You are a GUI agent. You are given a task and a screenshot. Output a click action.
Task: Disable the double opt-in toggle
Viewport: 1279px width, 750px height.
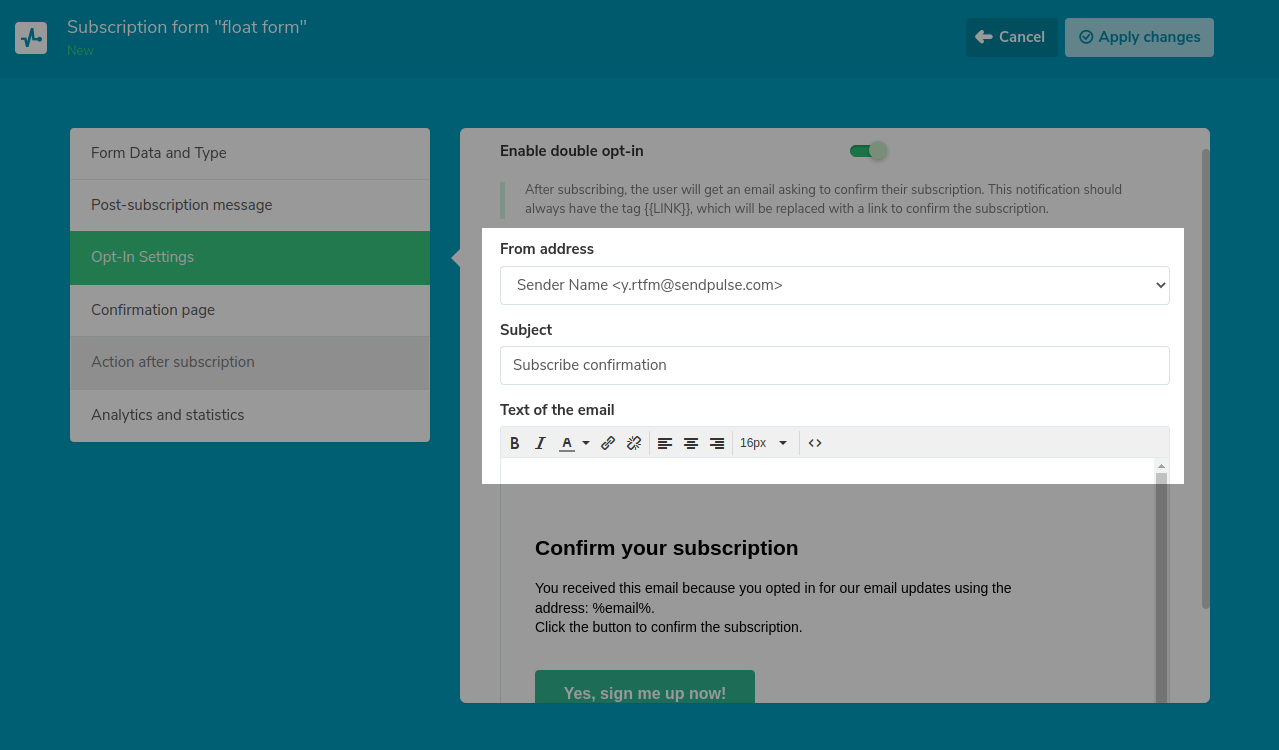[867, 151]
